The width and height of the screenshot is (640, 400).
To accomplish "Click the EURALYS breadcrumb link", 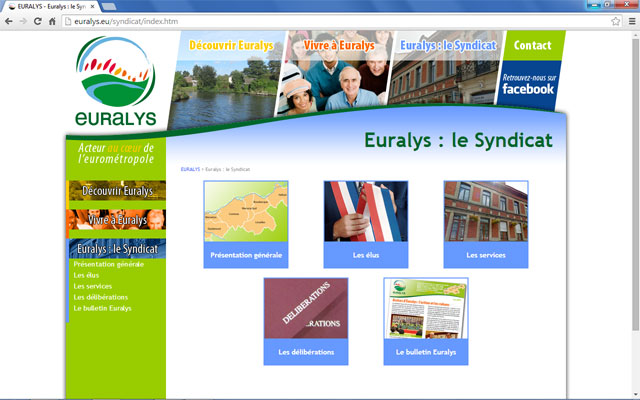I will point(190,169).
